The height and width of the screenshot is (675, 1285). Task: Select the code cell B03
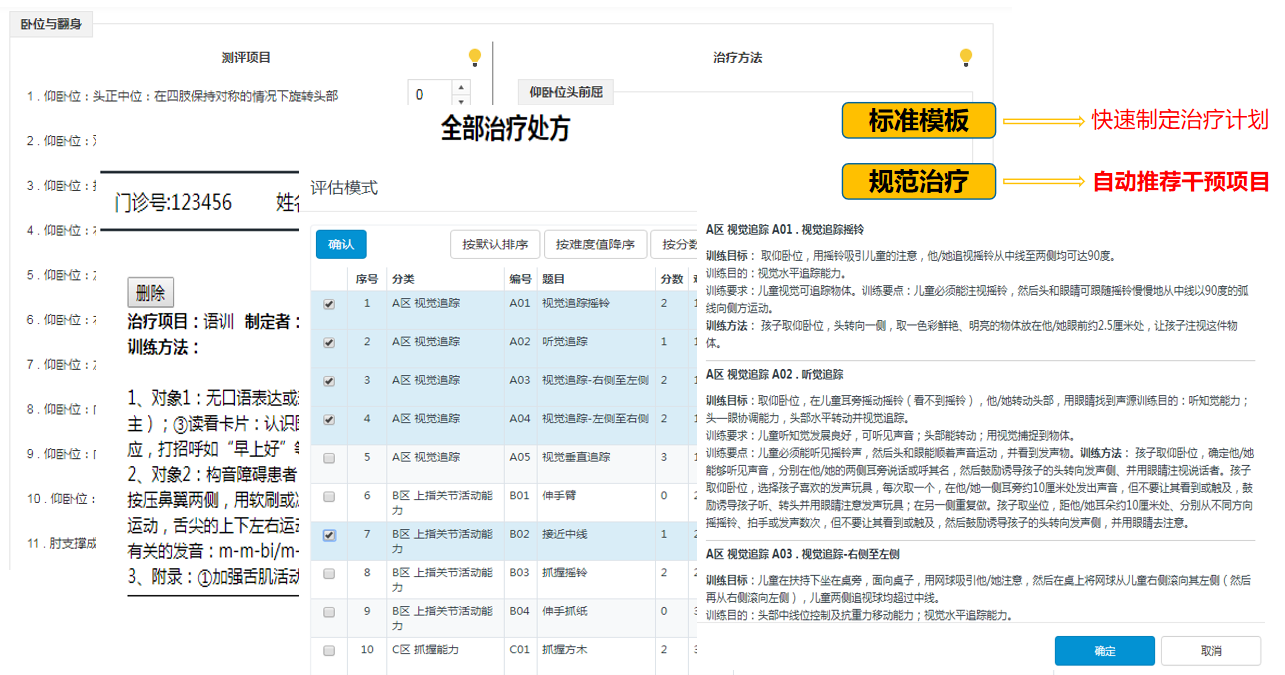point(520,573)
